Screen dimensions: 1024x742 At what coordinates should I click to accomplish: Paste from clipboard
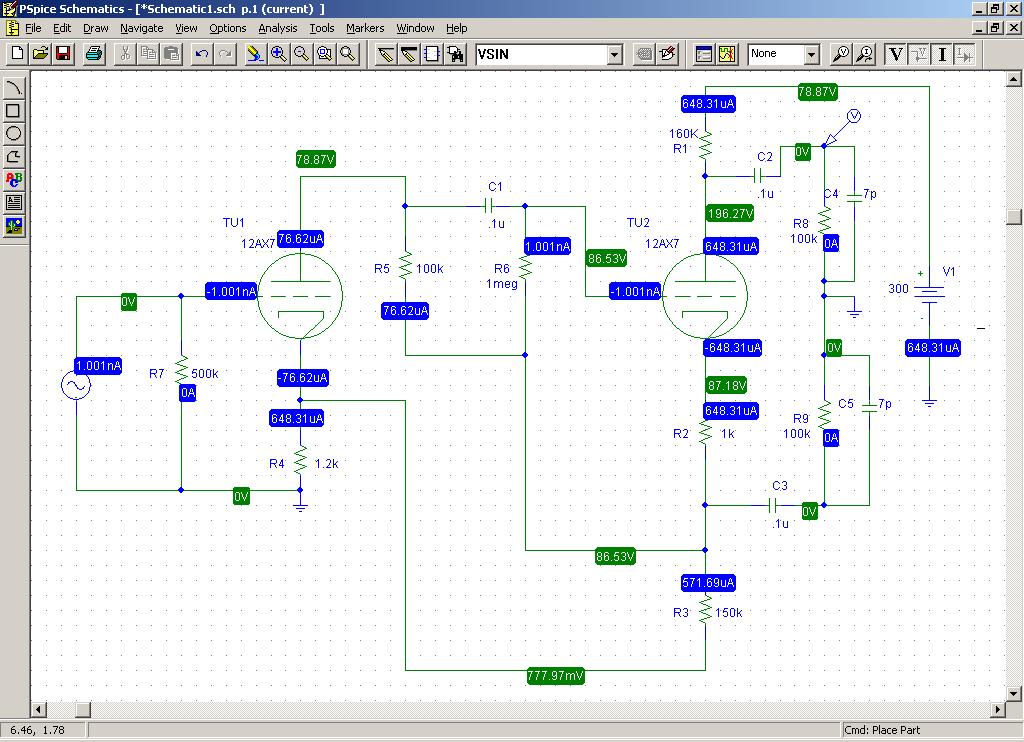[172, 54]
